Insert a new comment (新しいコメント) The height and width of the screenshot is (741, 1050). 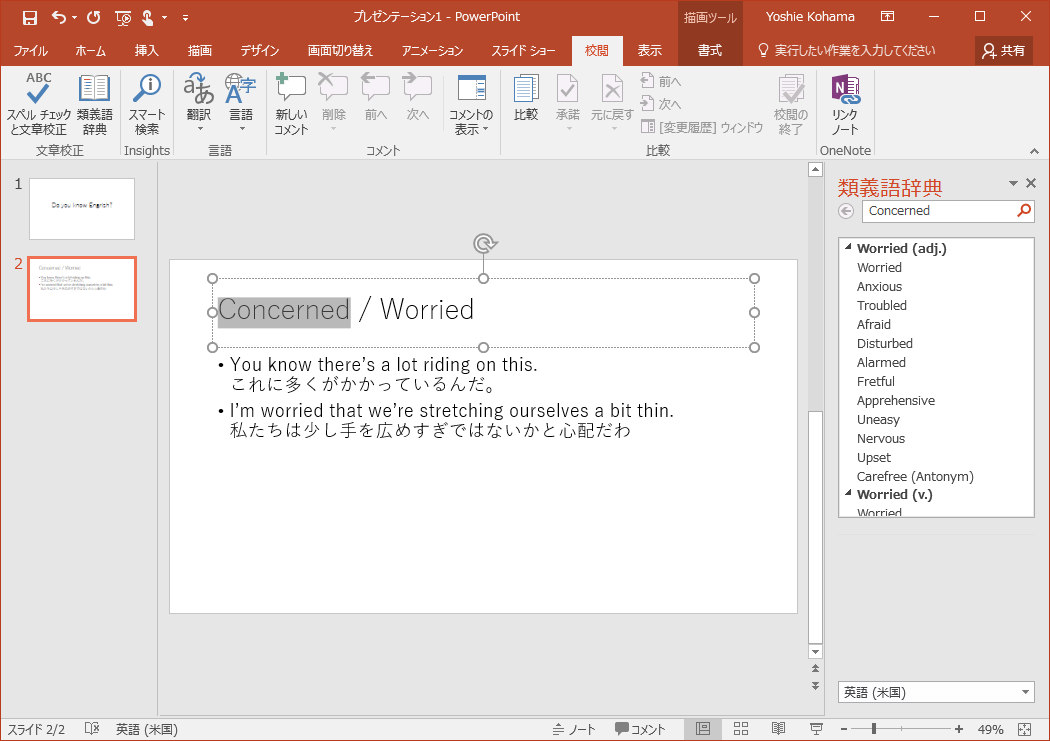tap(291, 104)
